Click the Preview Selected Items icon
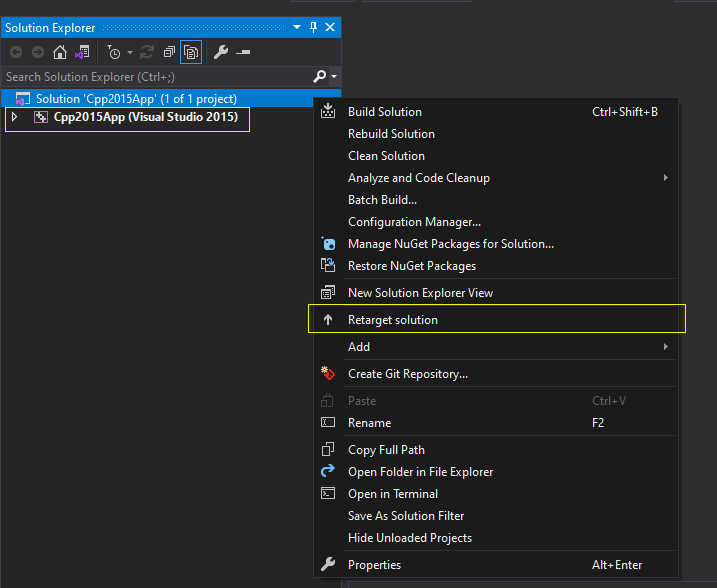 point(243,53)
